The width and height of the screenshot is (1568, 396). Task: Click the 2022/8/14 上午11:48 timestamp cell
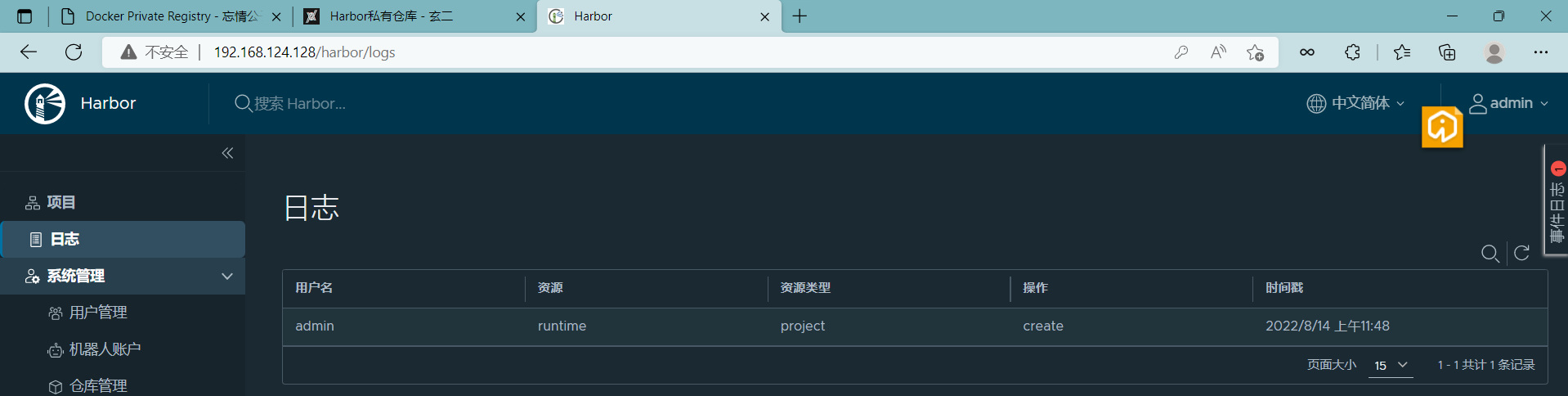click(1328, 326)
